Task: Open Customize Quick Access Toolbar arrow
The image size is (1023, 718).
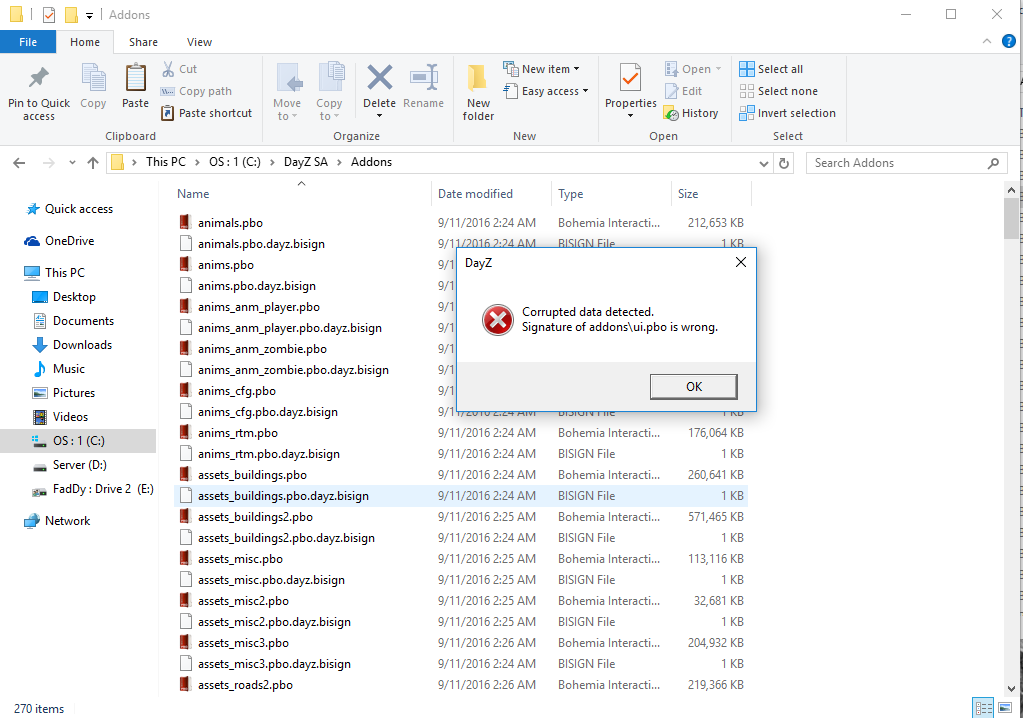Action: 89,15
